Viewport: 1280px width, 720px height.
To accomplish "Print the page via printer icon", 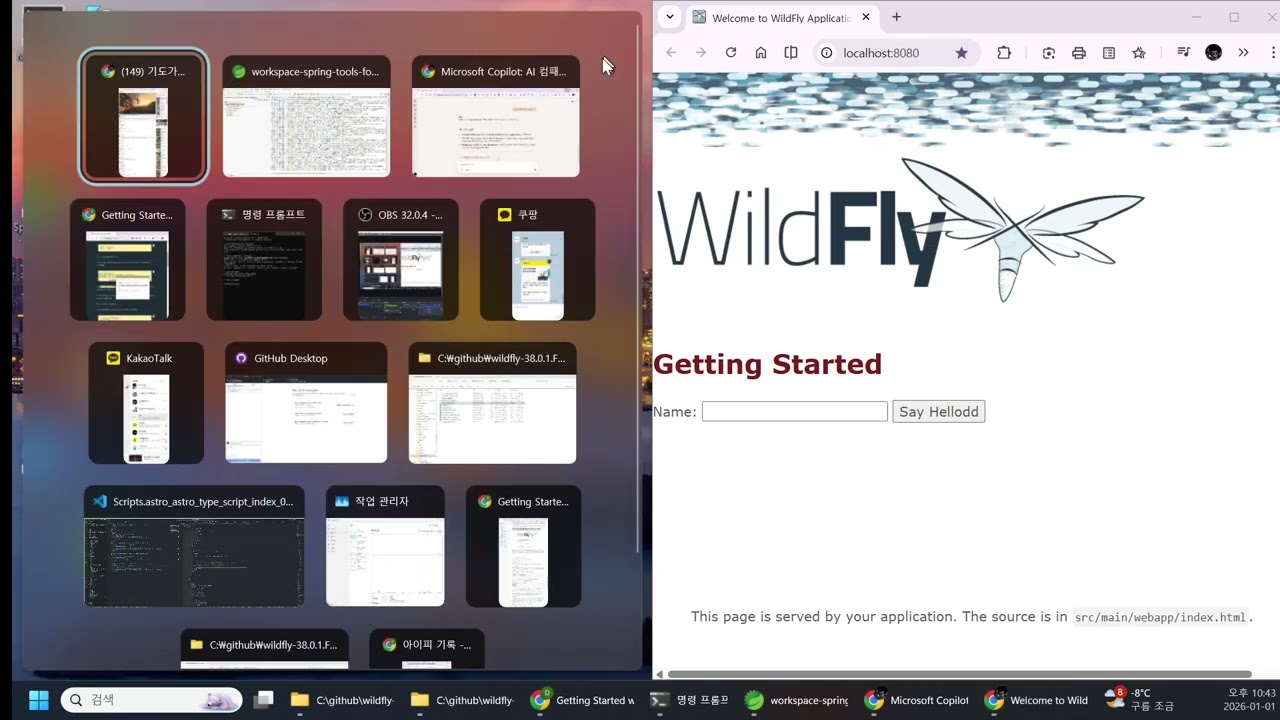I will coord(1079,53).
